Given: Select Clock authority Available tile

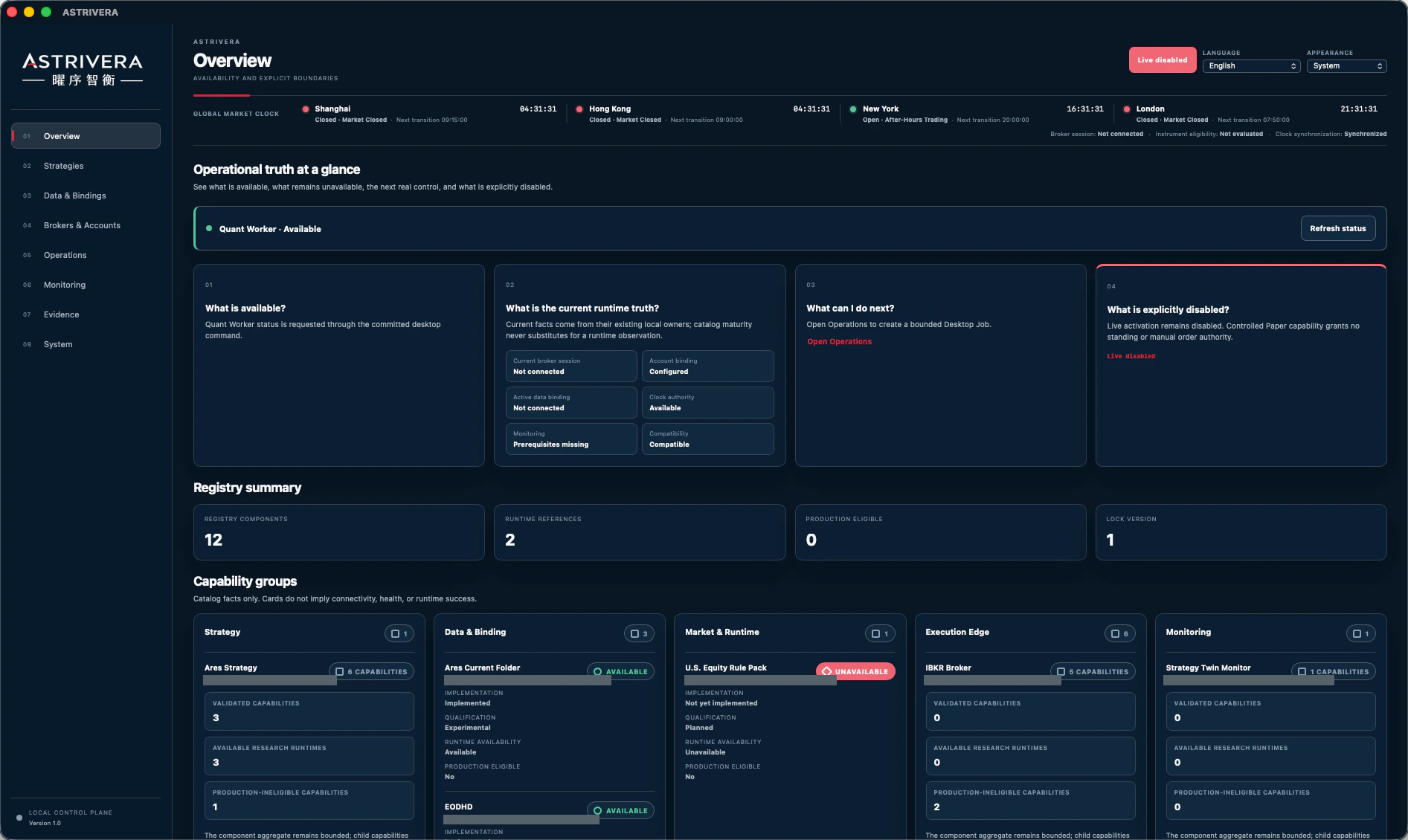Looking at the screenshot, I should click(x=707, y=402).
